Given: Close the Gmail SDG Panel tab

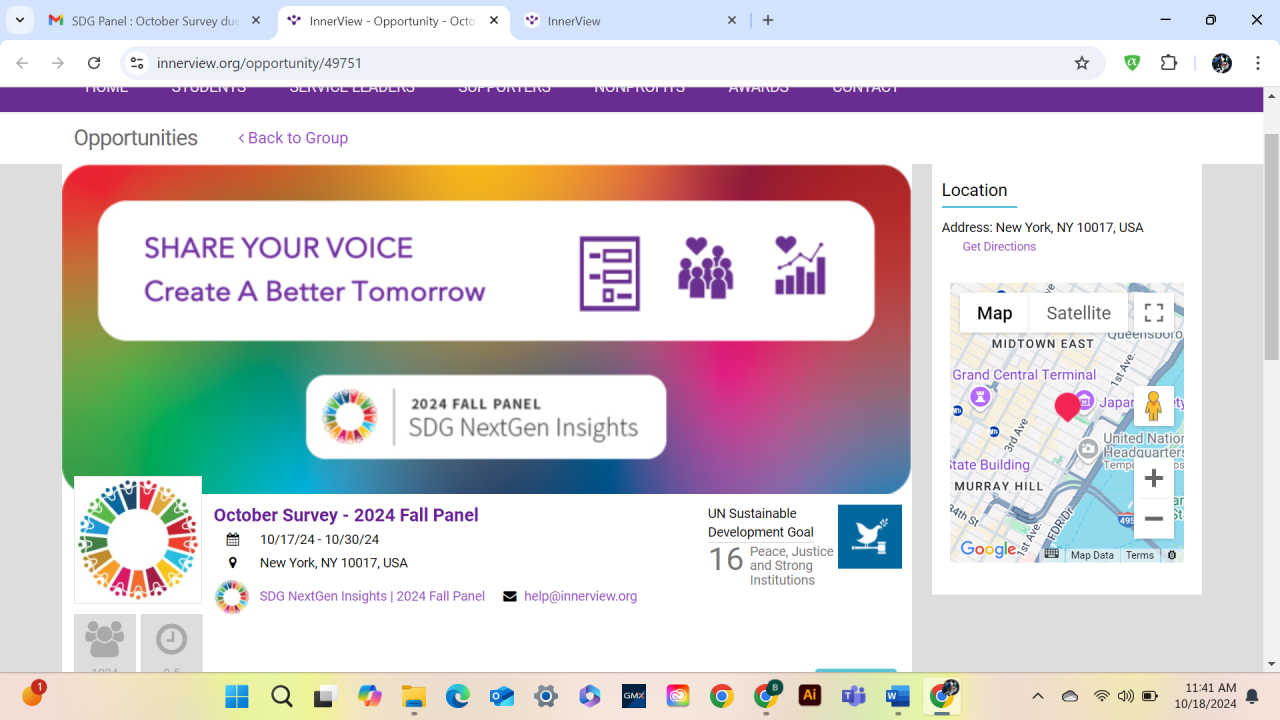Looking at the screenshot, I should 257,20.
